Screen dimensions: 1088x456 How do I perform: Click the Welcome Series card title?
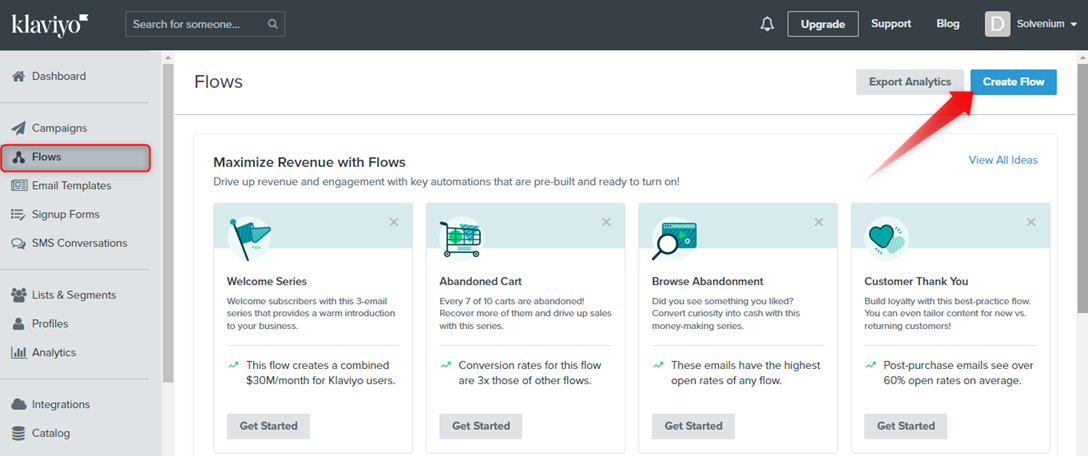tap(266, 282)
